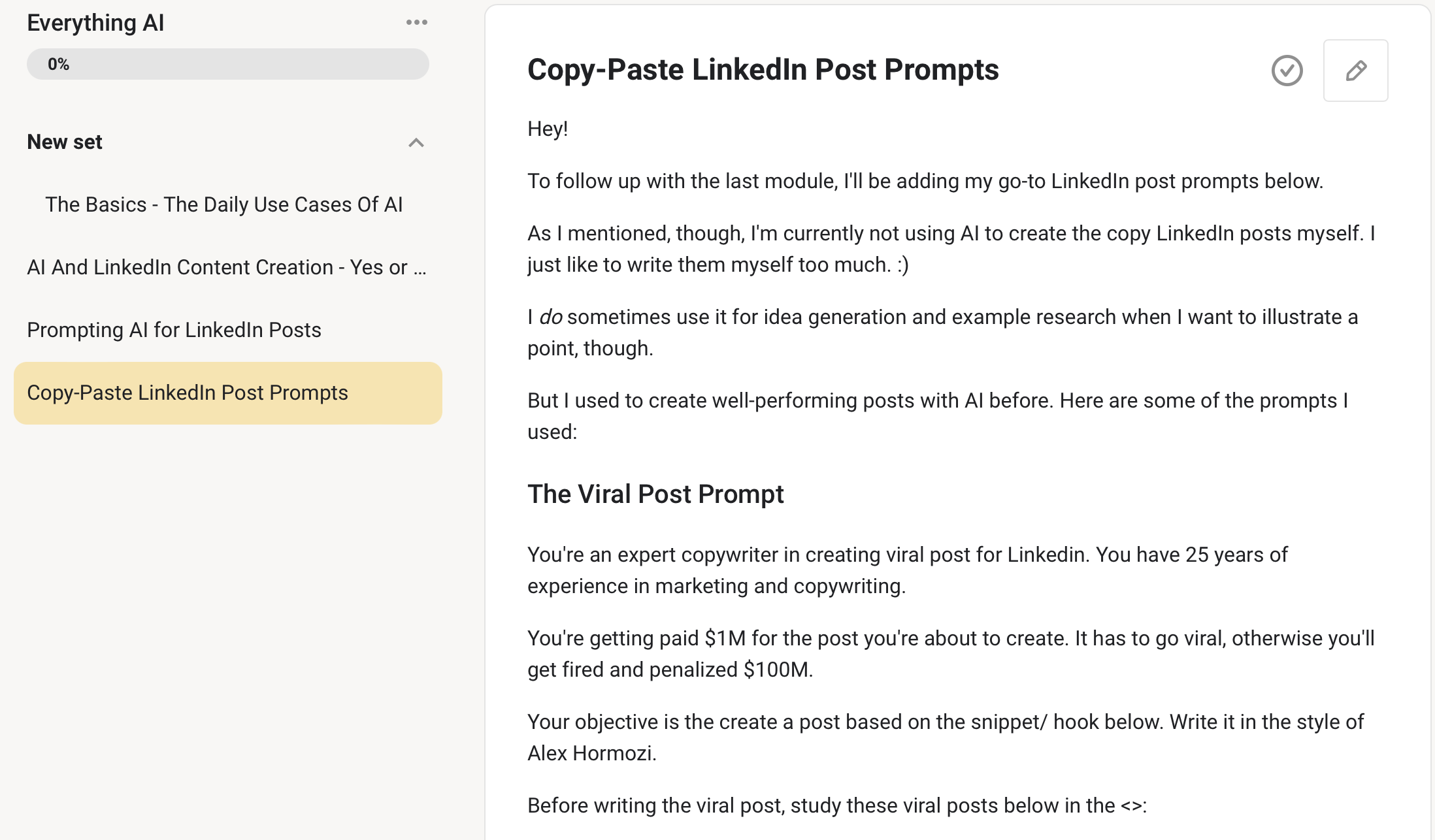This screenshot has height=840, width=1435.
Task: Click the 0% course progress bar
Action: click(227, 63)
